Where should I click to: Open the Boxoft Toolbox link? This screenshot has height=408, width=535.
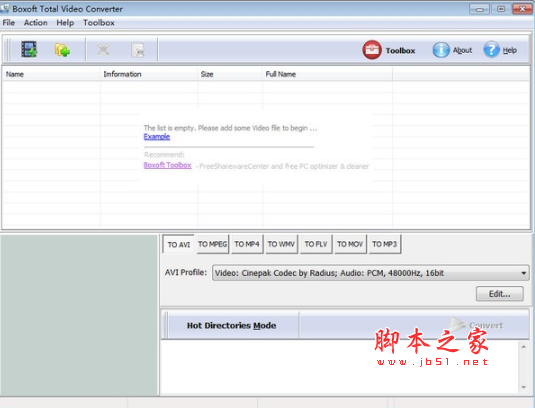168,165
